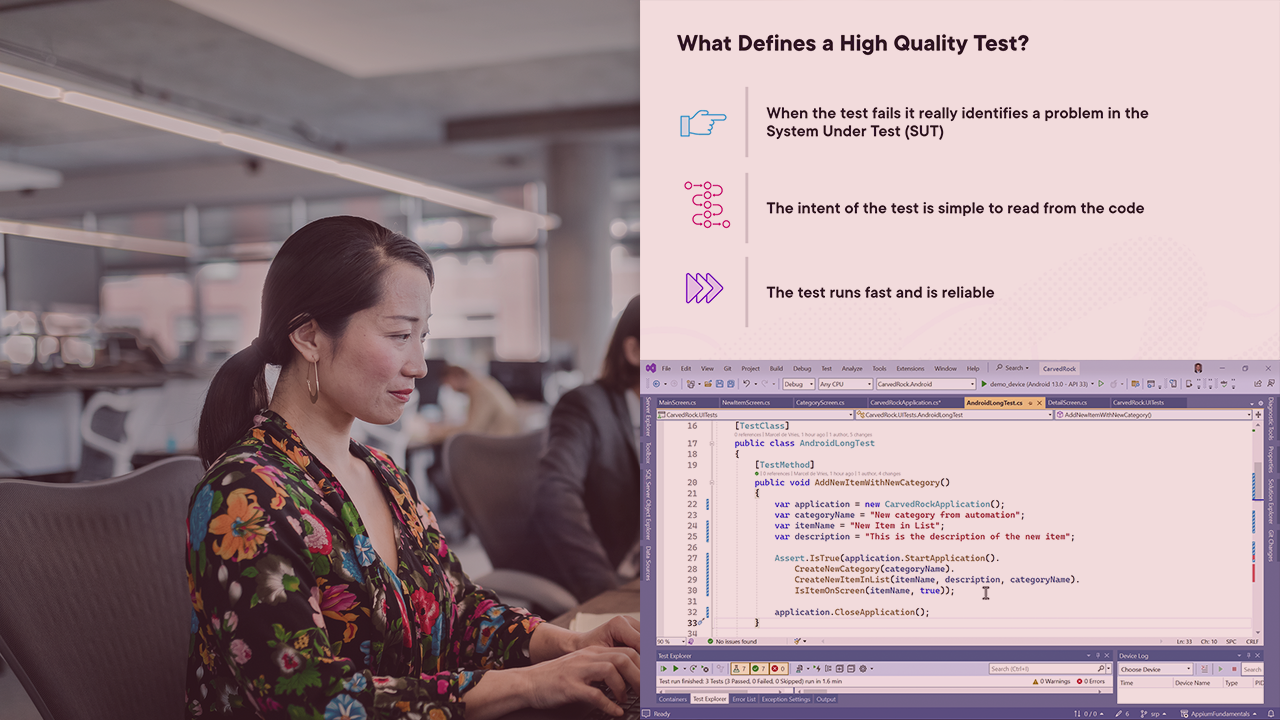Viewport: 1280px width, 720px height.
Task: Toggle the failed tests filter showing 0
Action: click(778, 669)
